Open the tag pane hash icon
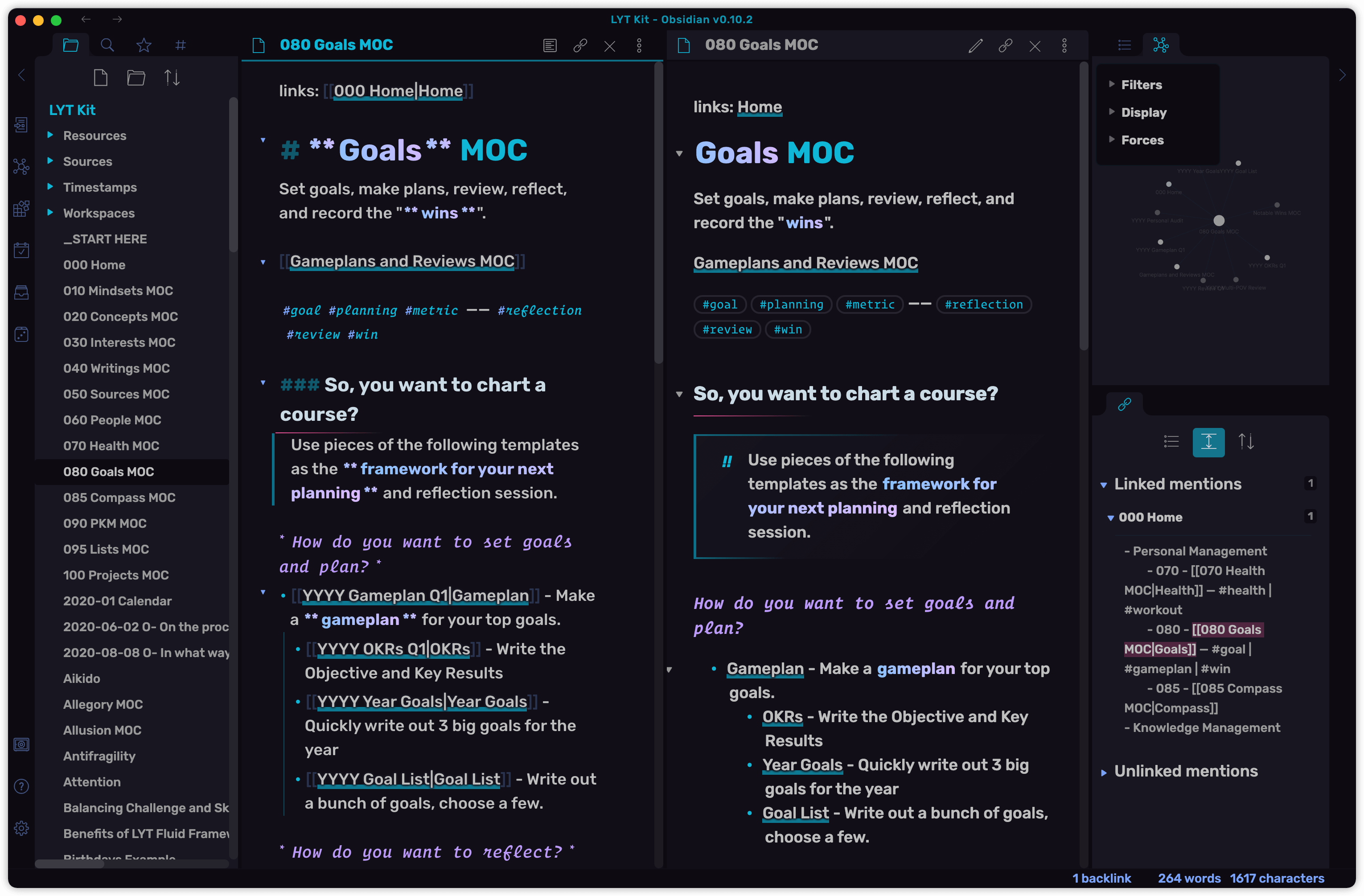 click(180, 45)
